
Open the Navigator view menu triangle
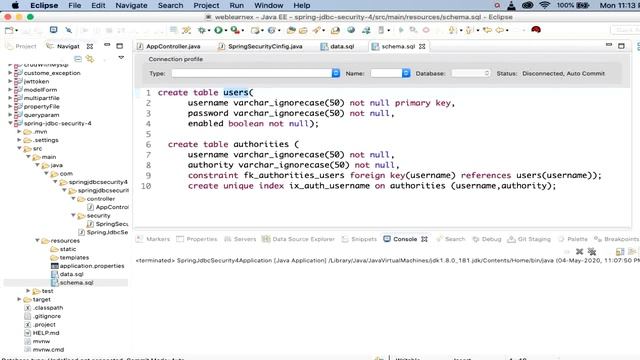121,58
